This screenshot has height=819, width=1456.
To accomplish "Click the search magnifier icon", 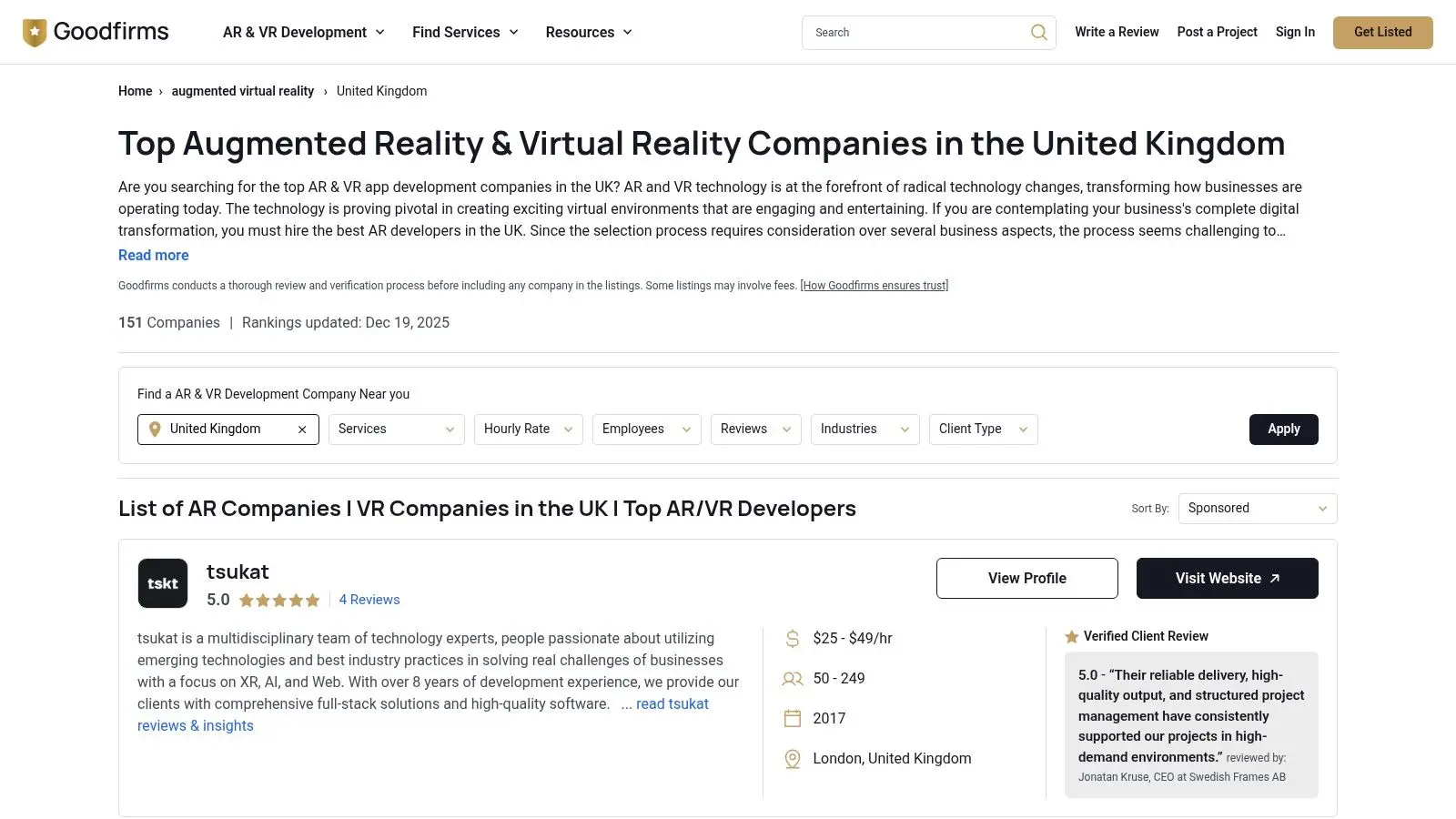I will 1038,33.
